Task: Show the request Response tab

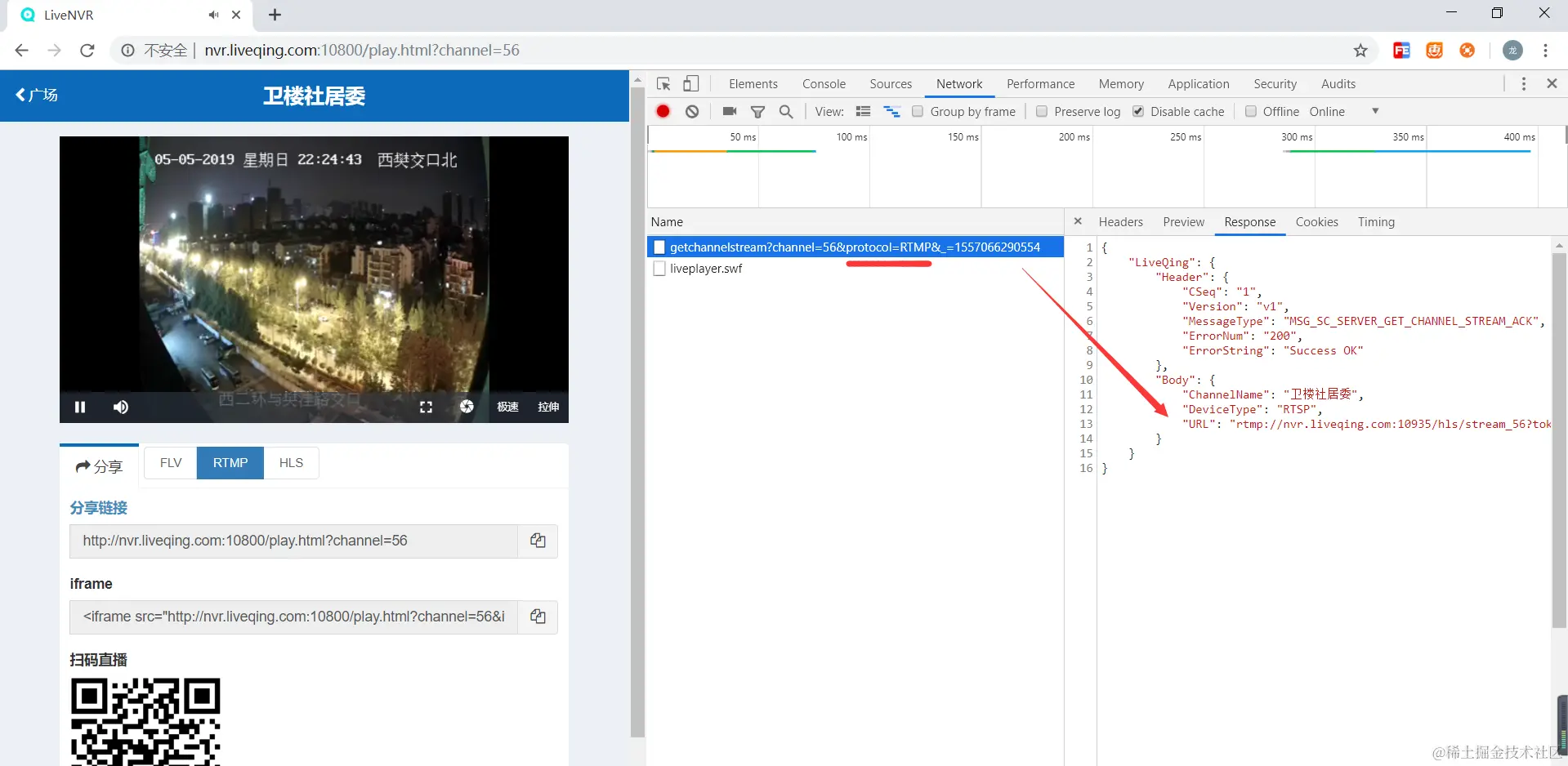Action: (x=1250, y=222)
